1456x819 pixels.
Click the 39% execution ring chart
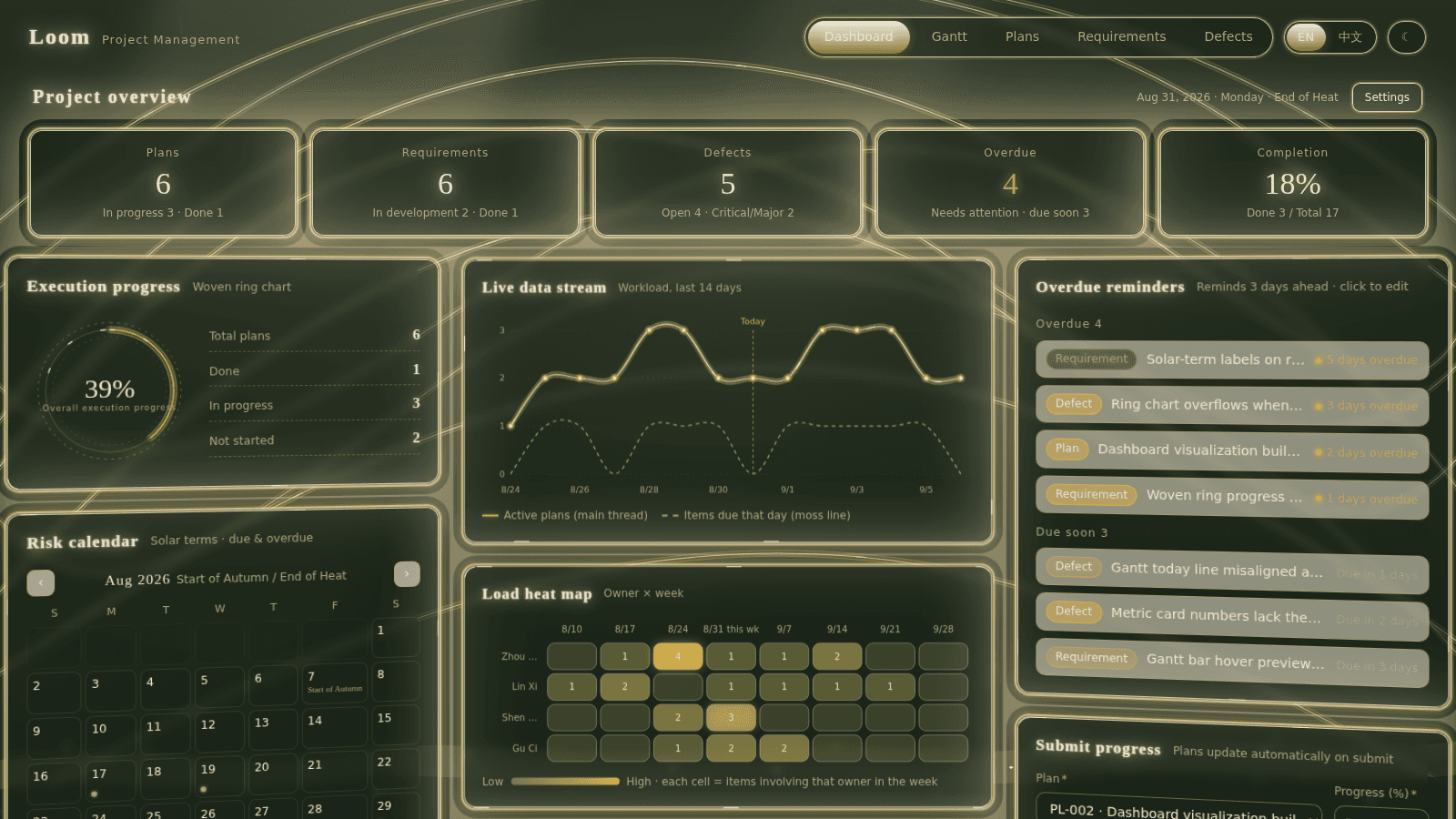(x=109, y=391)
